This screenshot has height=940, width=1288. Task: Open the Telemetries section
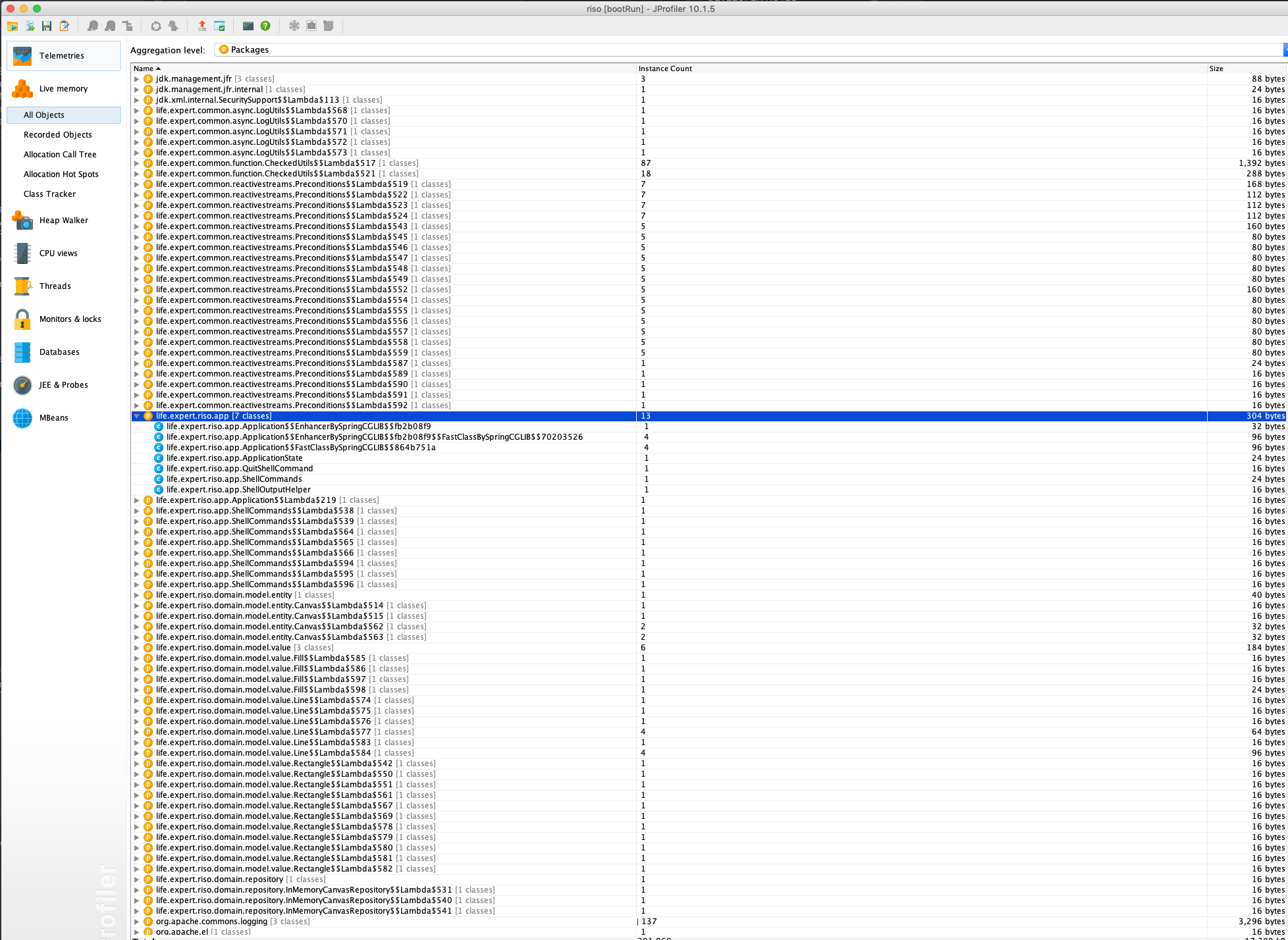pos(64,56)
